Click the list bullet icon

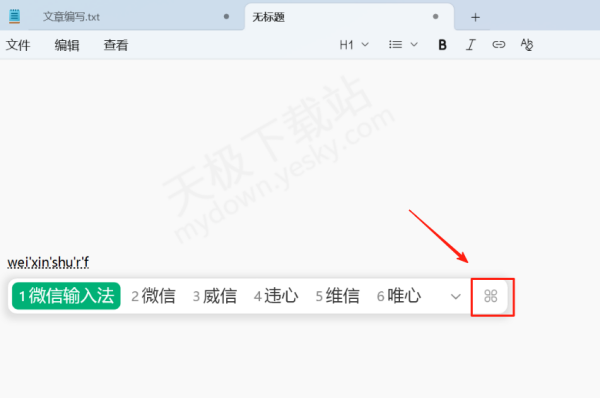pyautogui.click(x=395, y=45)
